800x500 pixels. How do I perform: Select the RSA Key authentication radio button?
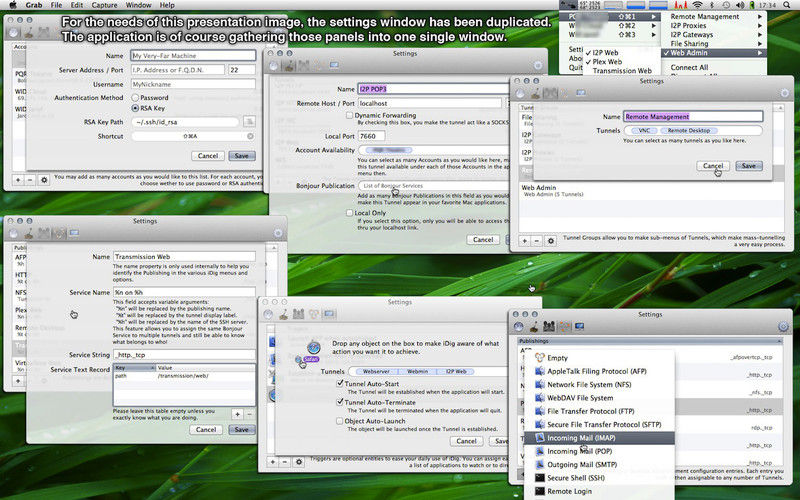point(135,108)
